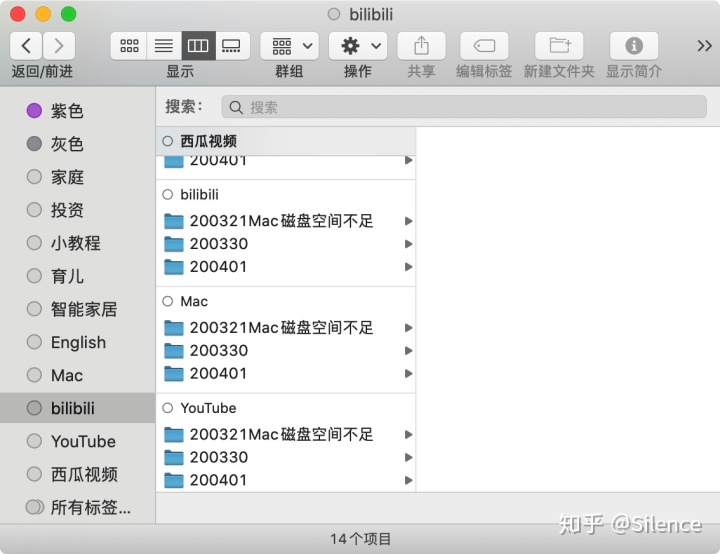This screenshot has width=720, height=554.
Task: Click folder icon of 200401 in Mac group
Action: [x=174, y=373]
